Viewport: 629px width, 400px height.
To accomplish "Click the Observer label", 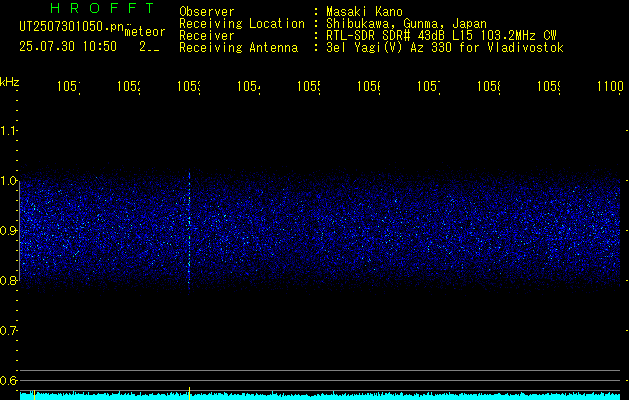I will pos(207,11).
